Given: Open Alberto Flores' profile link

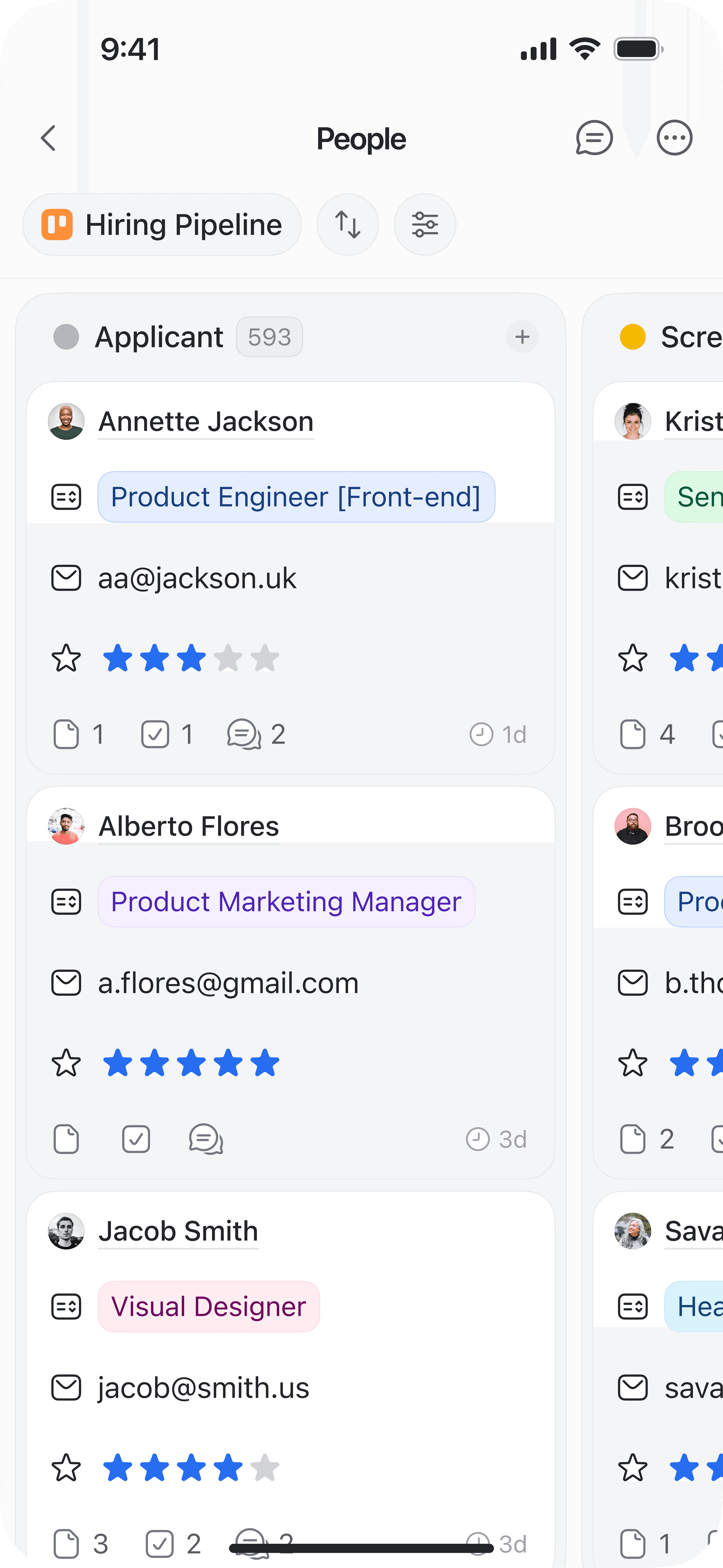Looking at the screenshot, I should point(189,826).
